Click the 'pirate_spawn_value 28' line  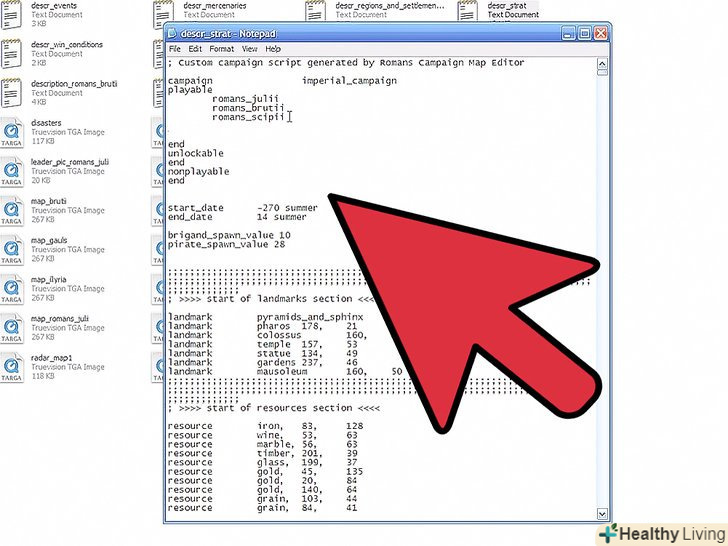click(226, 244)
